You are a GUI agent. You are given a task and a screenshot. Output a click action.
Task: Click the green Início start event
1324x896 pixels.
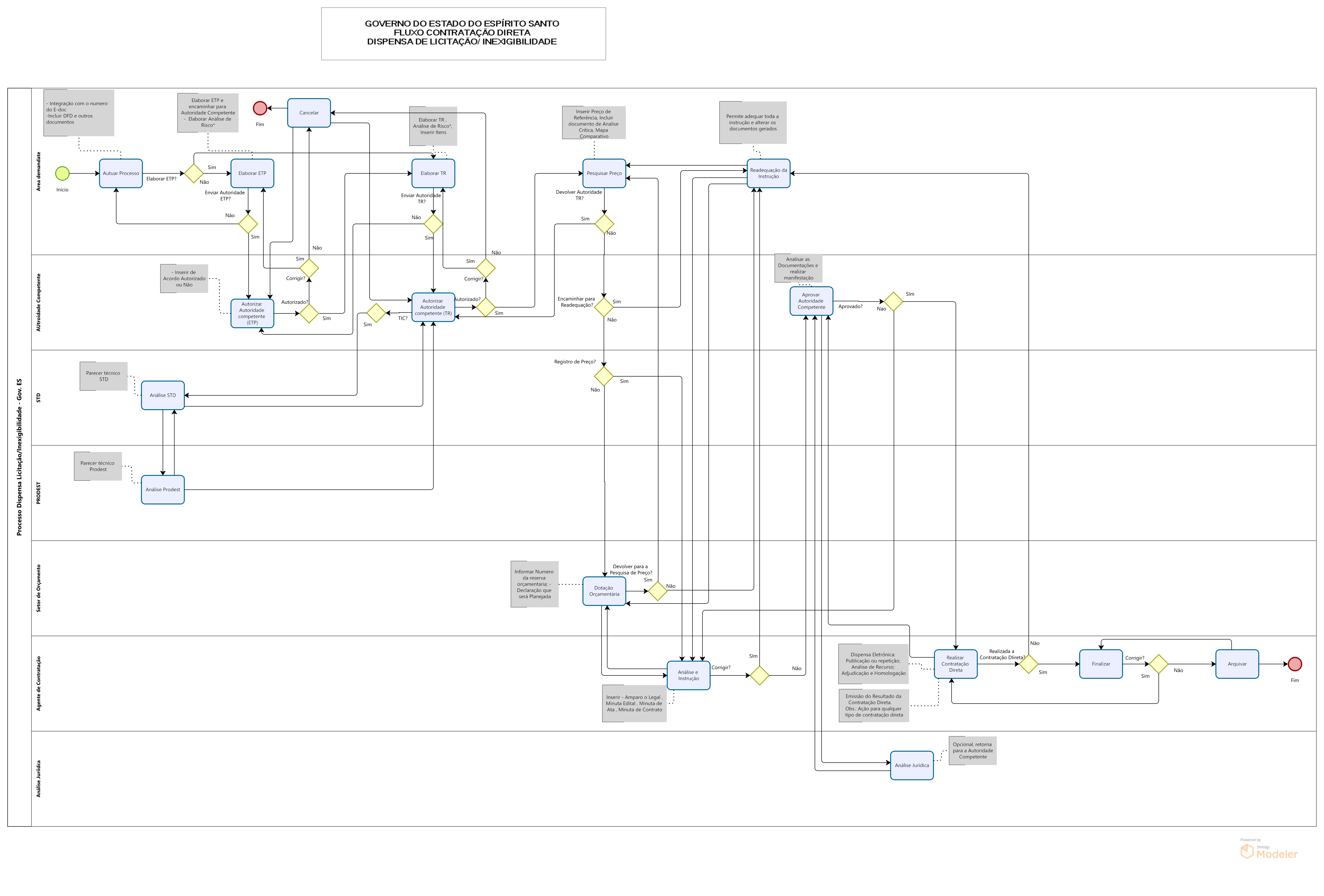62,173
